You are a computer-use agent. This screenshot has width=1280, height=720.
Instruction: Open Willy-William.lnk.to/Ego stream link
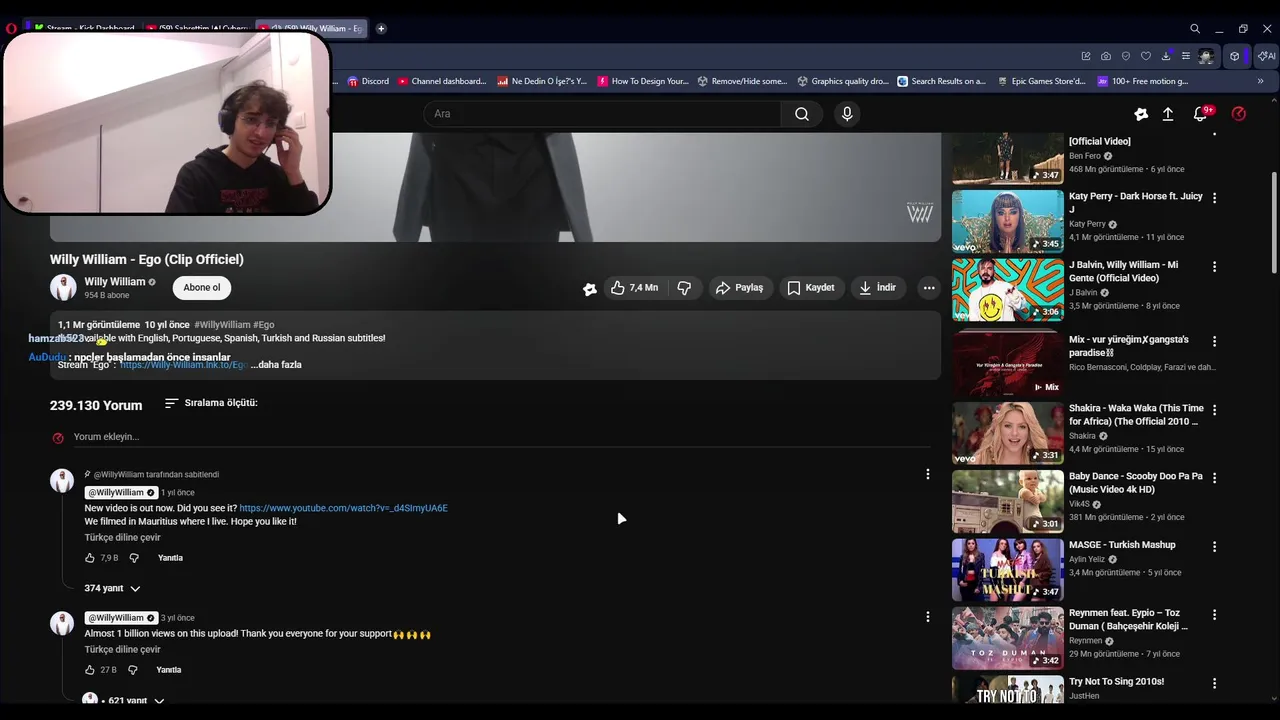(x=184, y=365)
